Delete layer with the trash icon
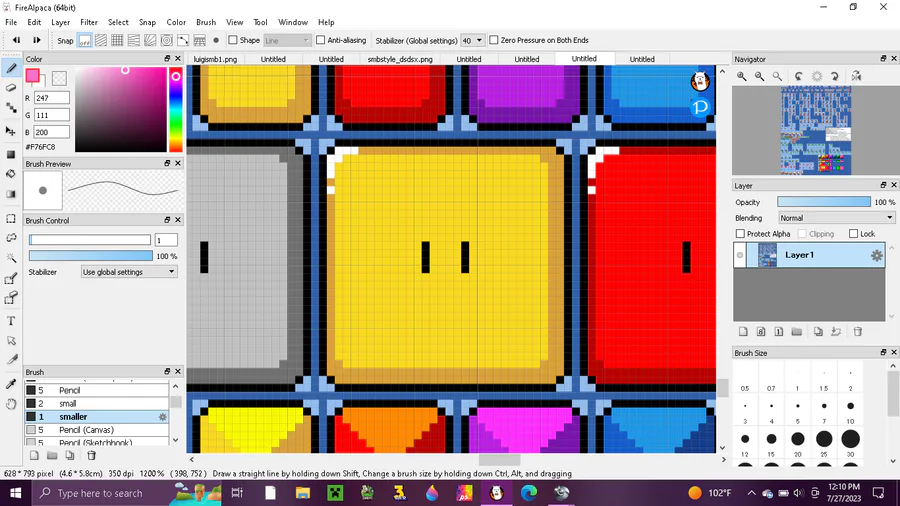Image resolution: width=900 pixels, height=506 pixels. click(x=858, y=332)
